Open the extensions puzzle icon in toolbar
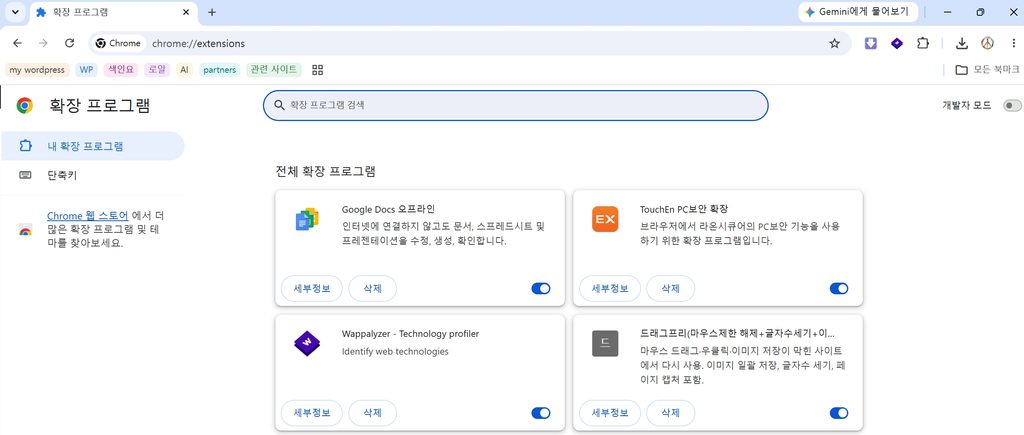This screenshot has width=1024, height=435. [922, 44]
